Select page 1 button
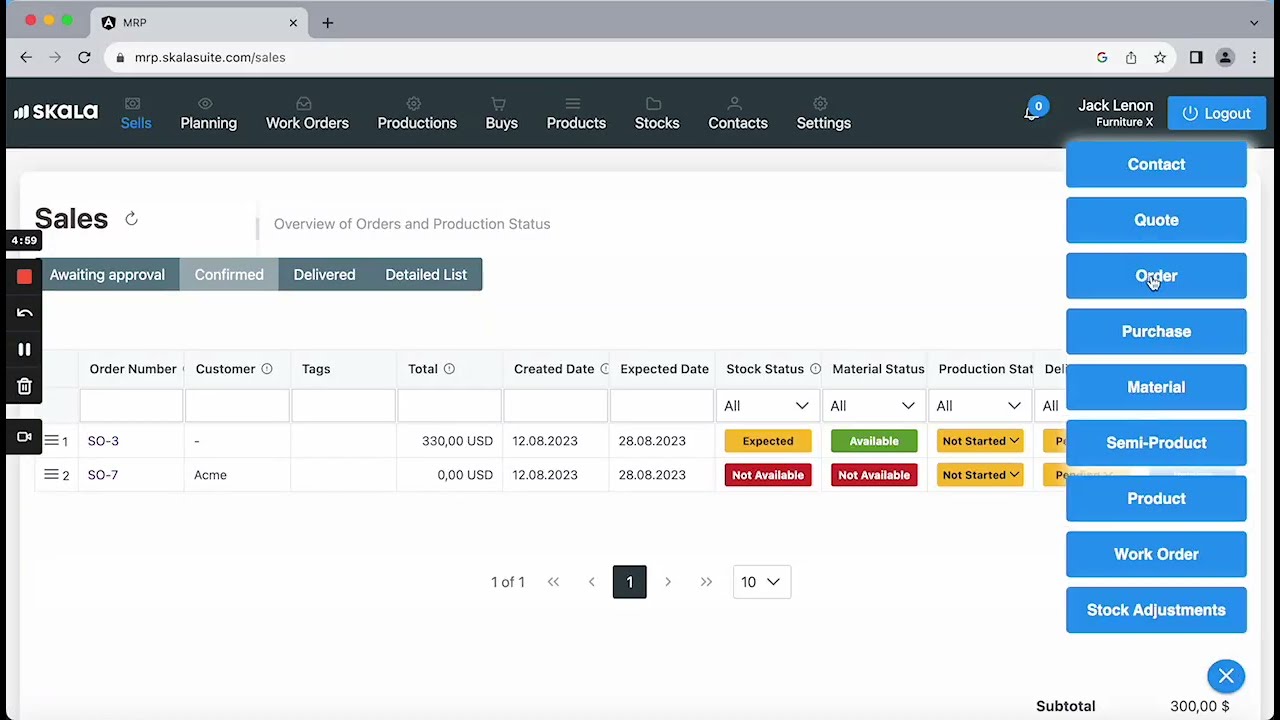Image resolution: width=1280 pixels, height=720 pixels. (x=629, y=582)
